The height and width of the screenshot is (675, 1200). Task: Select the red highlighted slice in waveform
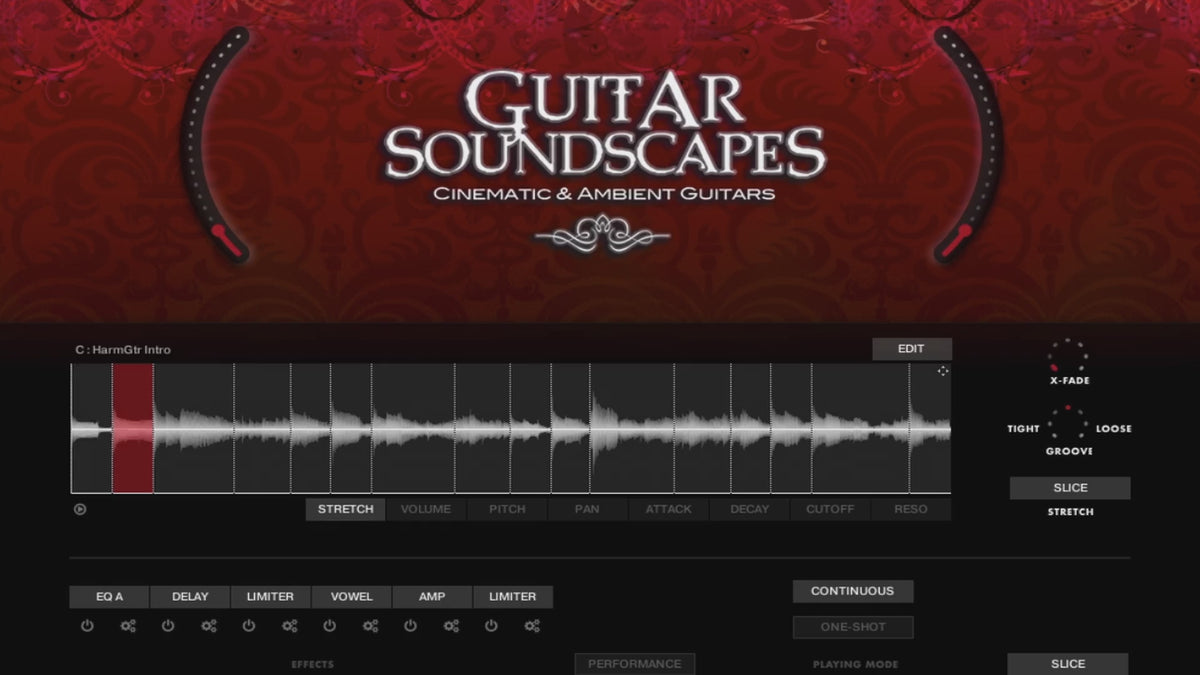point(133,428)
